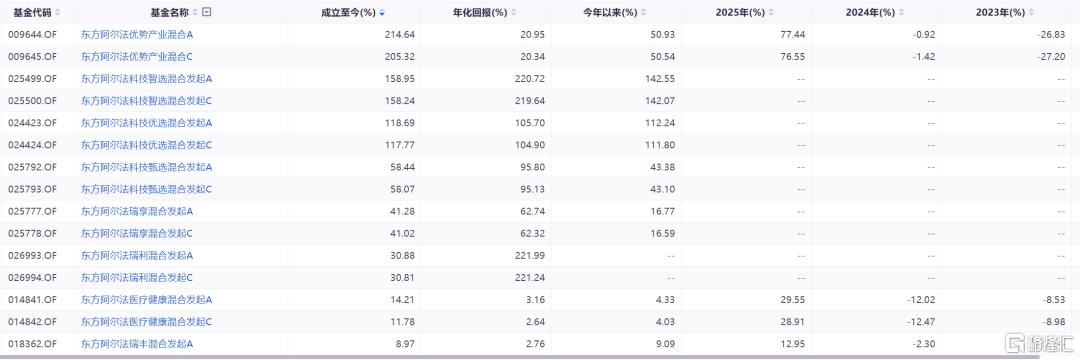Click the 今年以来(%) column header label
The height and width of the screenshot is (360, 1080).
610,12
